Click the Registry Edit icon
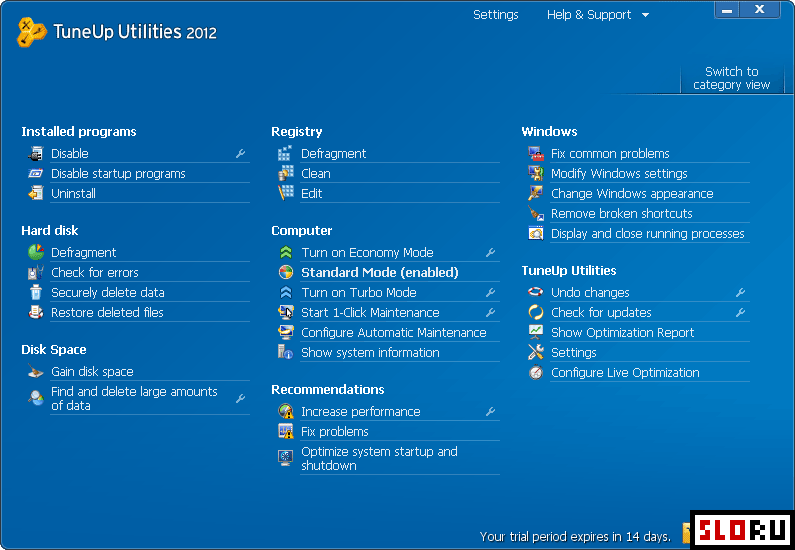795x550 pixels. pos(285,193)
